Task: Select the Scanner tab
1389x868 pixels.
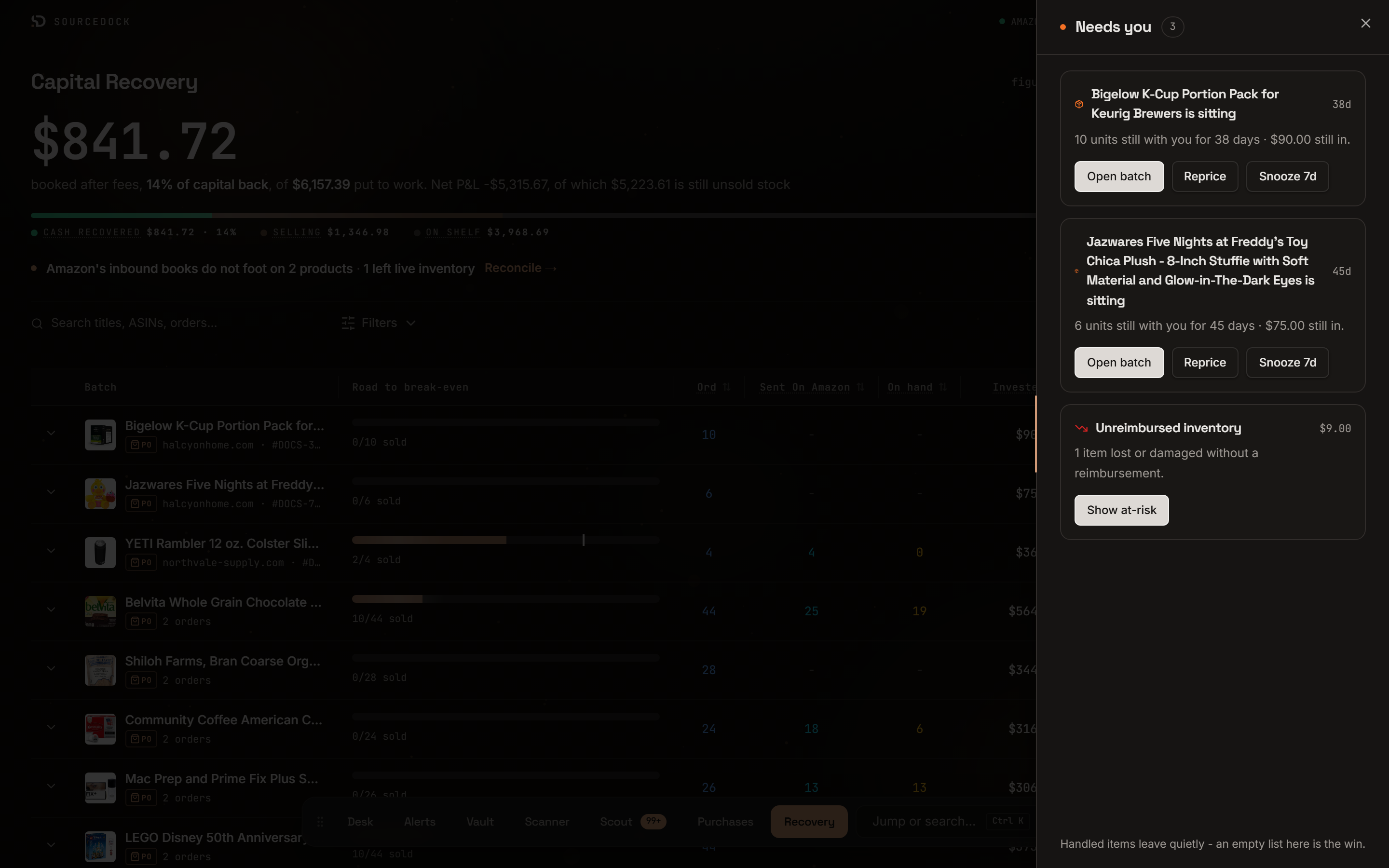Action: tap(547, 822)
